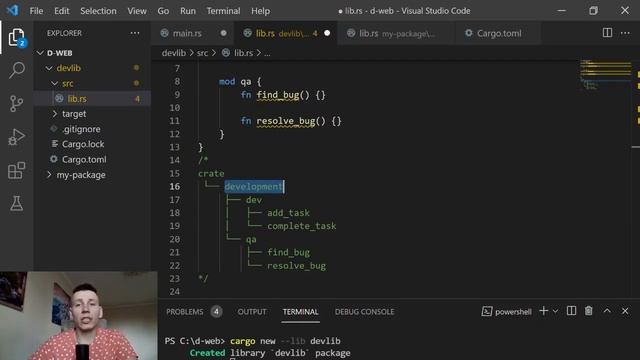Screen dimensions: 640x360
Task: Click complete_task in the comment tree
Action: pos(302,226)
